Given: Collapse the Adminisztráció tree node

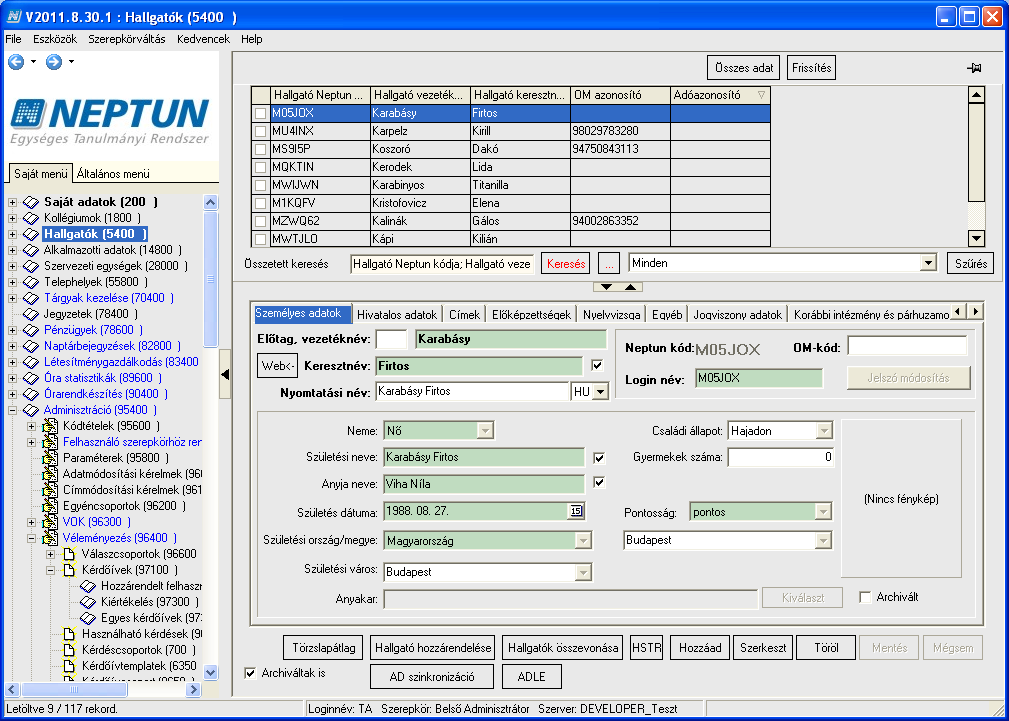Looking at the screenshot, I should coord(12,410).
